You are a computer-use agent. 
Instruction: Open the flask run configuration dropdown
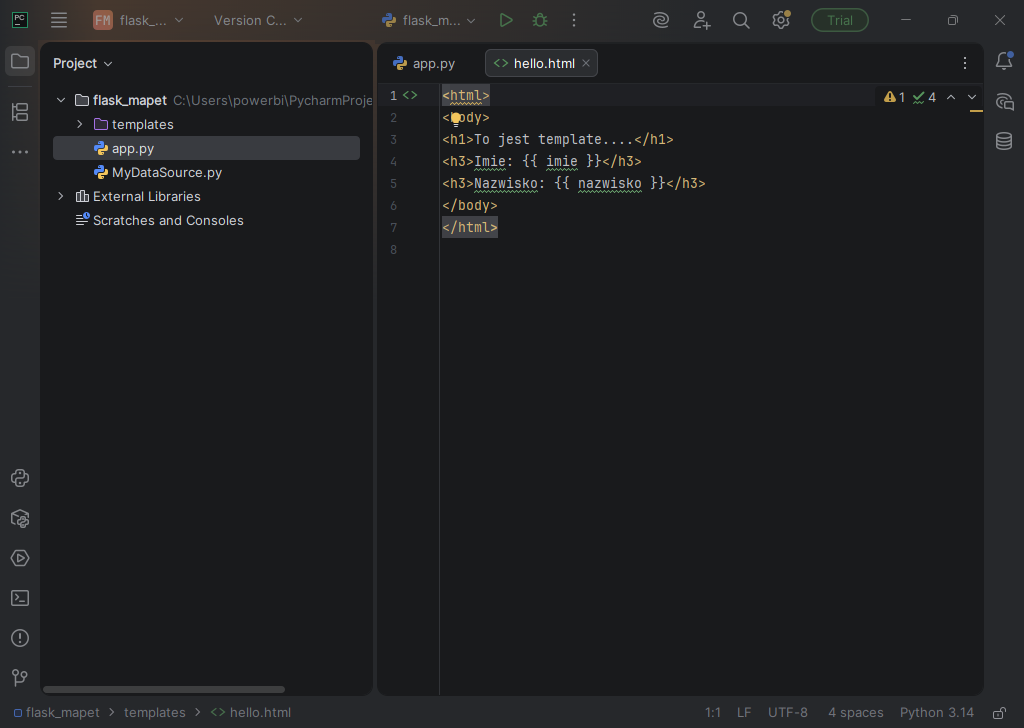(x=429, y=20)
